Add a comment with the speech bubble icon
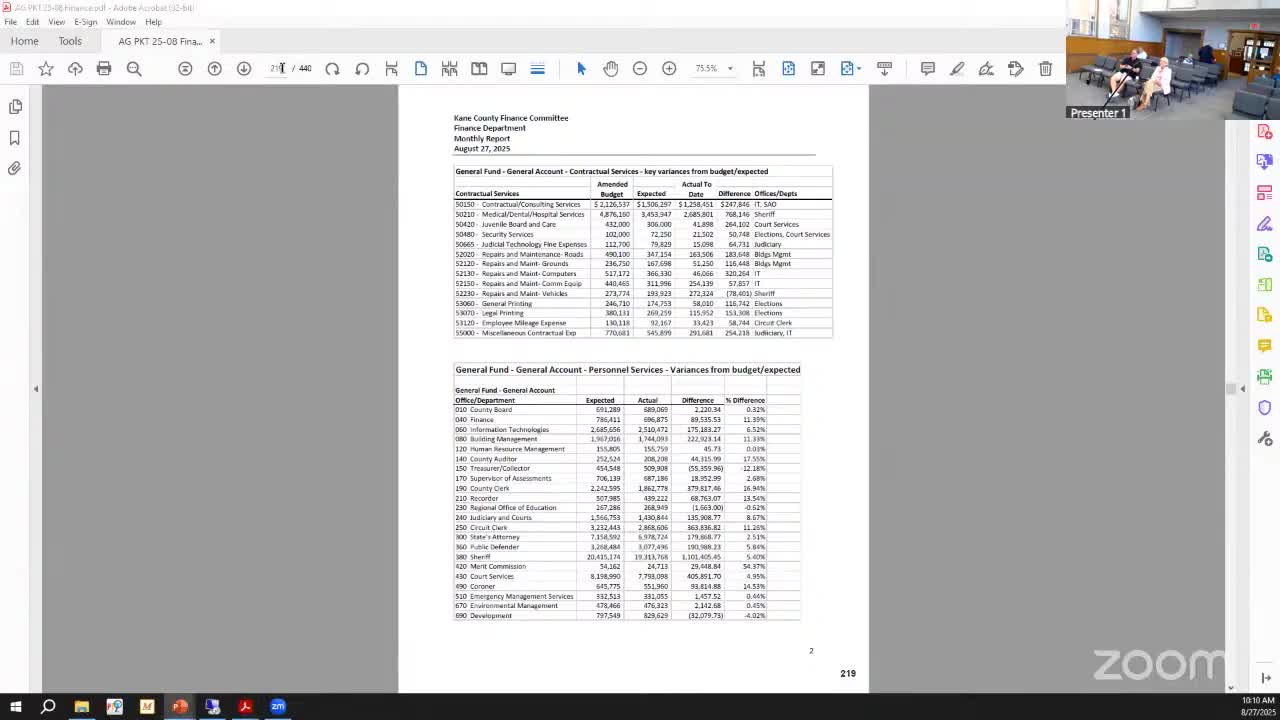This screenshot has width=1280, height=720. point(928,68)
